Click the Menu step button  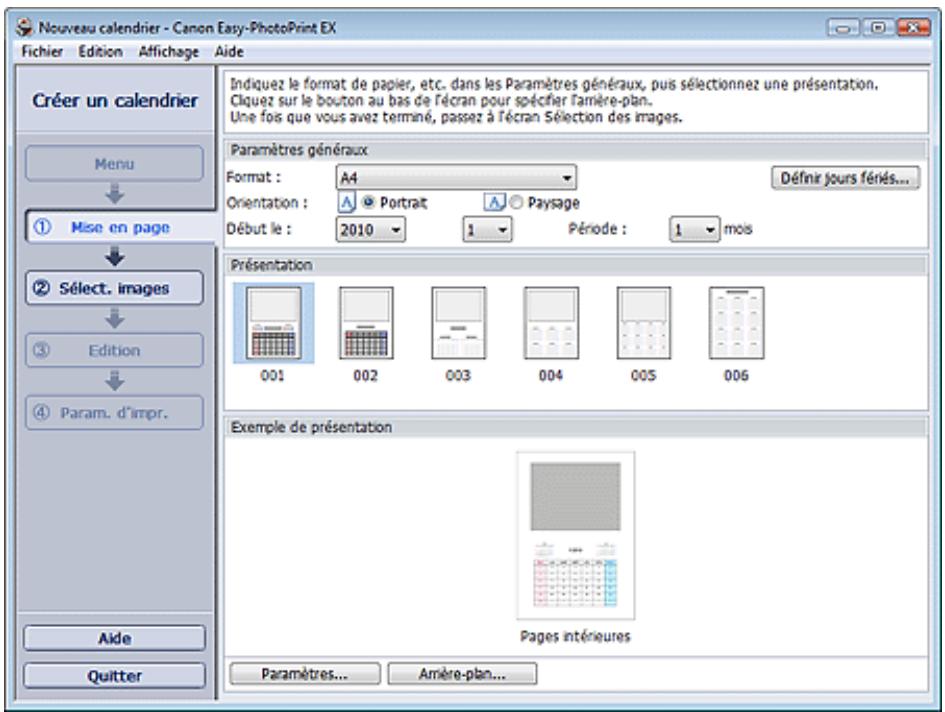click(115, 163)
